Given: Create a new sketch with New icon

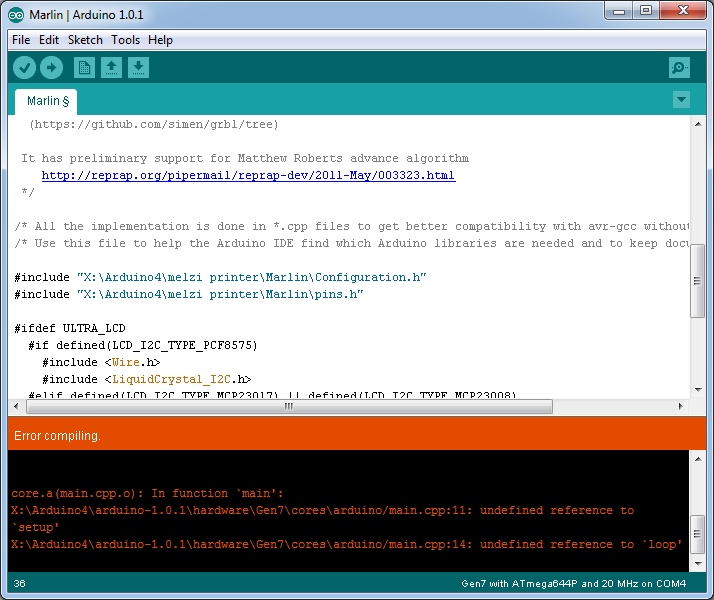Looking at the screenshot, I should click(84, 68).
